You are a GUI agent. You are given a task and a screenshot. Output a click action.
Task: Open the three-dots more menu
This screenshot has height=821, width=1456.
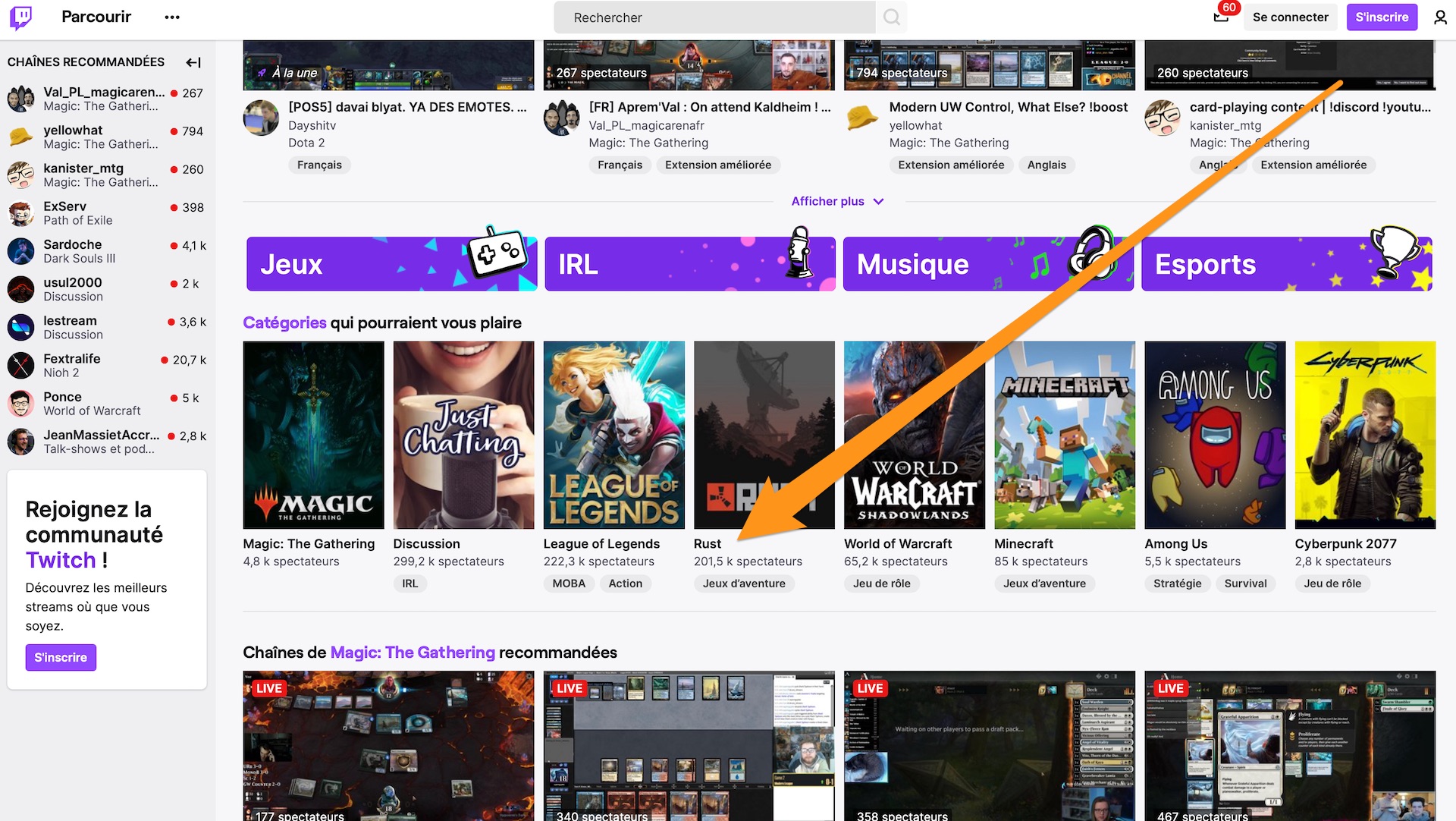coord(172,17)
